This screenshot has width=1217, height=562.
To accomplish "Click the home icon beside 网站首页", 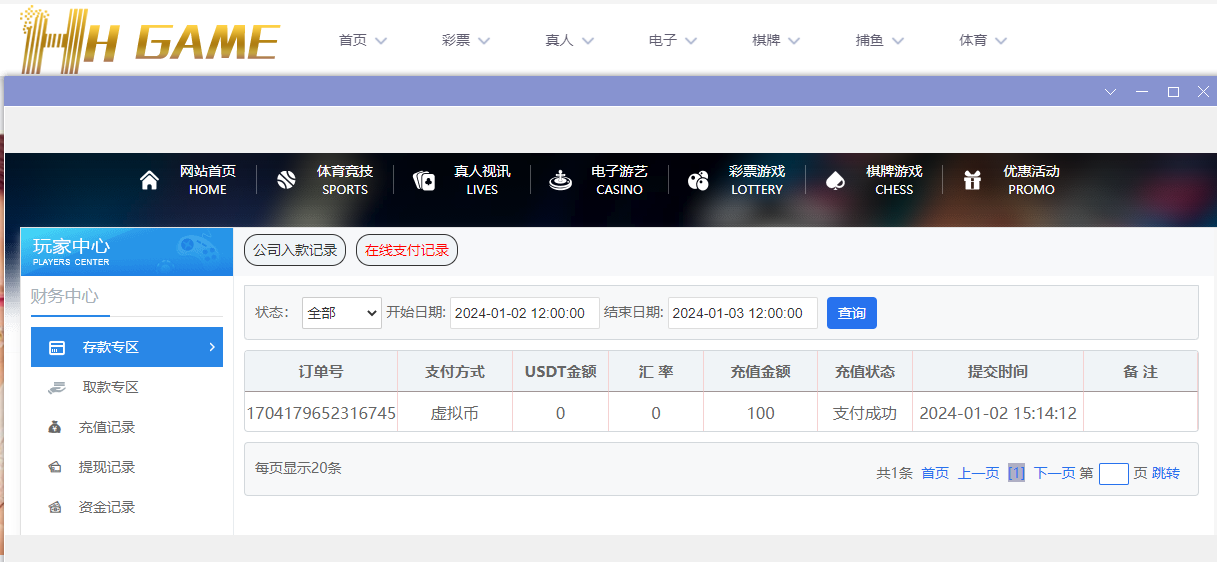I will pyautogui.click(x=149, y=180).
